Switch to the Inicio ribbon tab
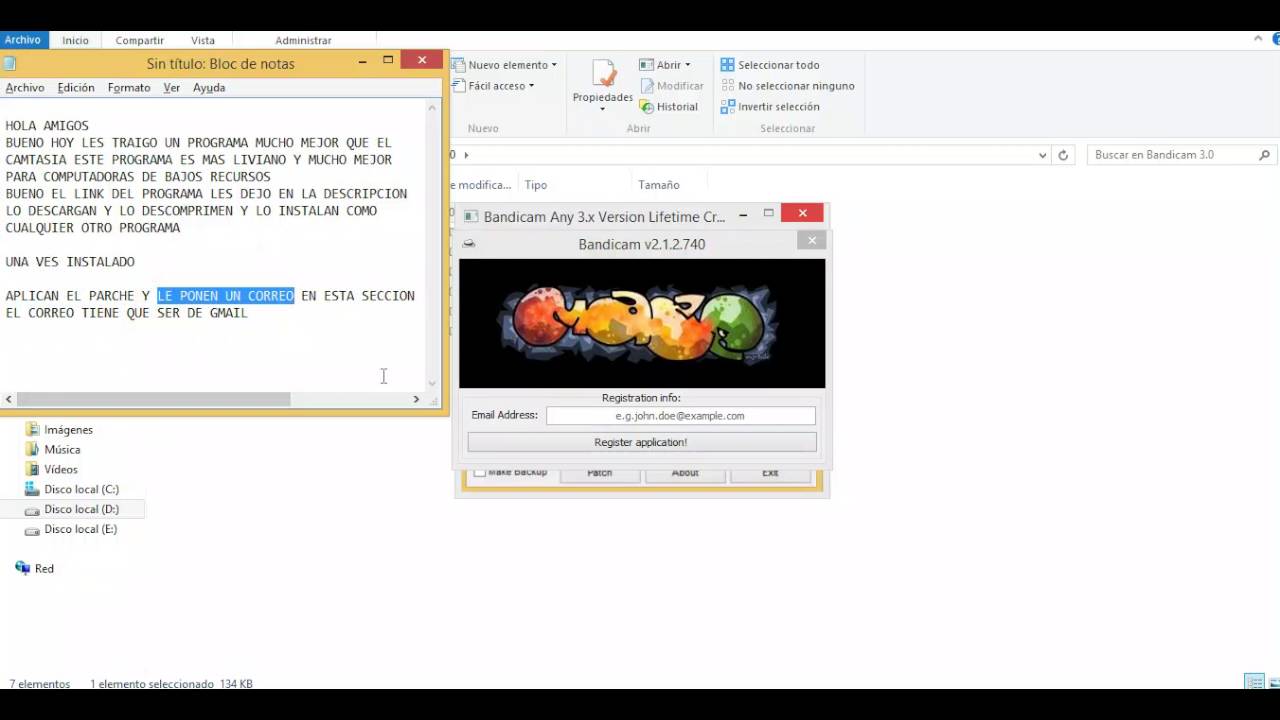Image resolution: width=1280 pixels, height=720 pixels. [75, 40]
